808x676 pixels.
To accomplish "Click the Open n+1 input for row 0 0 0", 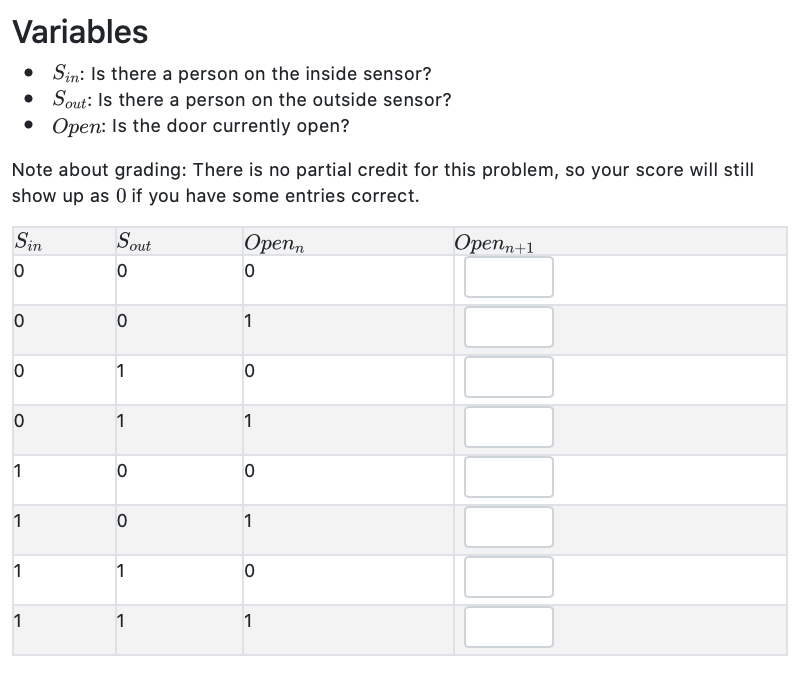I will tap(509, 277).
